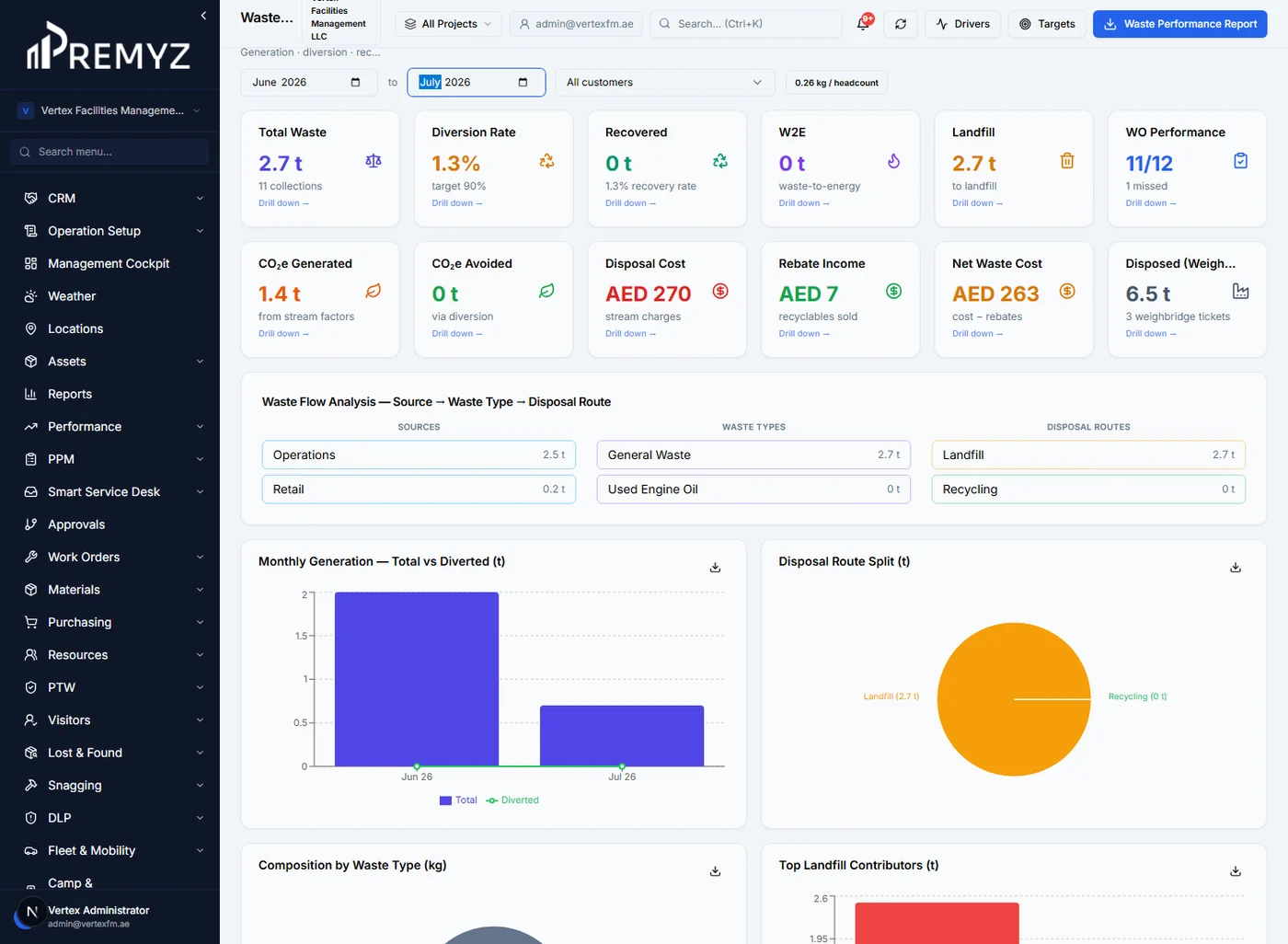The image size is (1288, 944).
Task: Click the W2E flame icon
Action: point(893,161)
